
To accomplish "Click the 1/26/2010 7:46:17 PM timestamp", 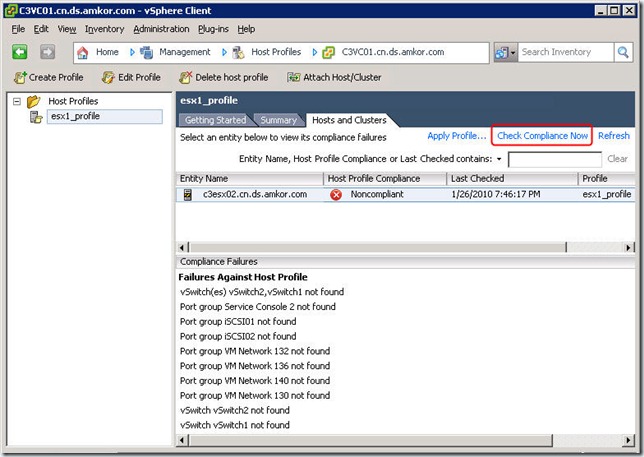I will tap(495, 194).
